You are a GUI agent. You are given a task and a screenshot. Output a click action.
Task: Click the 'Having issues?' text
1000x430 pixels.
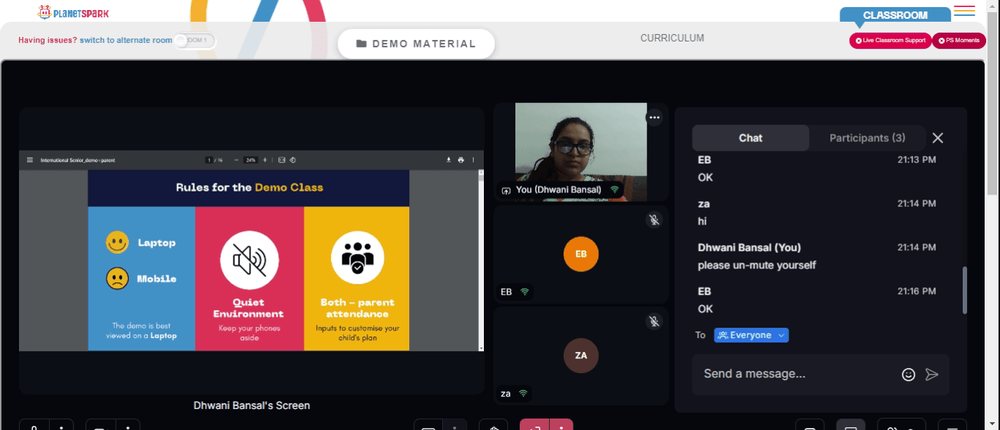[x=47, y=40]
